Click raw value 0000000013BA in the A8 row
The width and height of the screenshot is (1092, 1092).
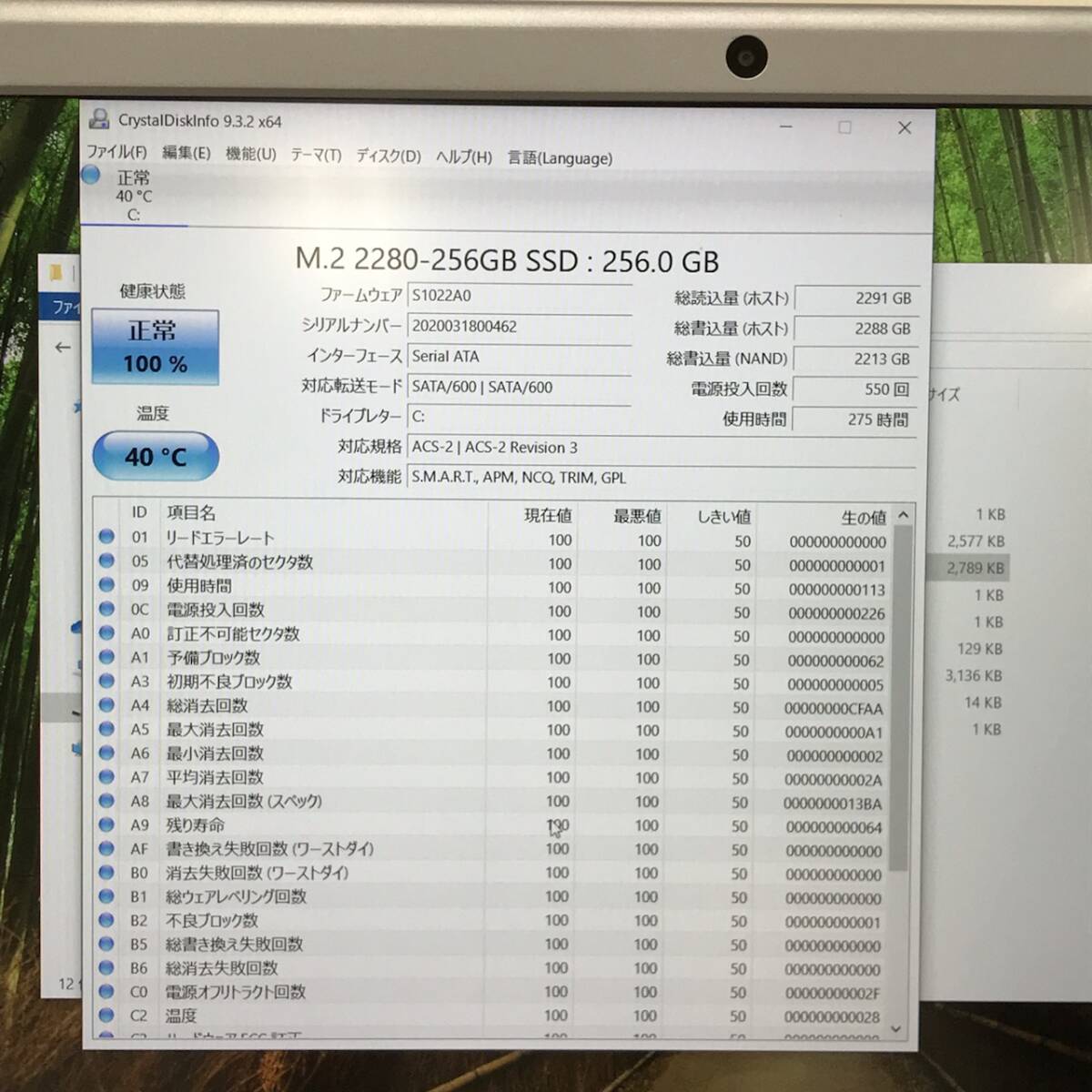pos(833,804)
